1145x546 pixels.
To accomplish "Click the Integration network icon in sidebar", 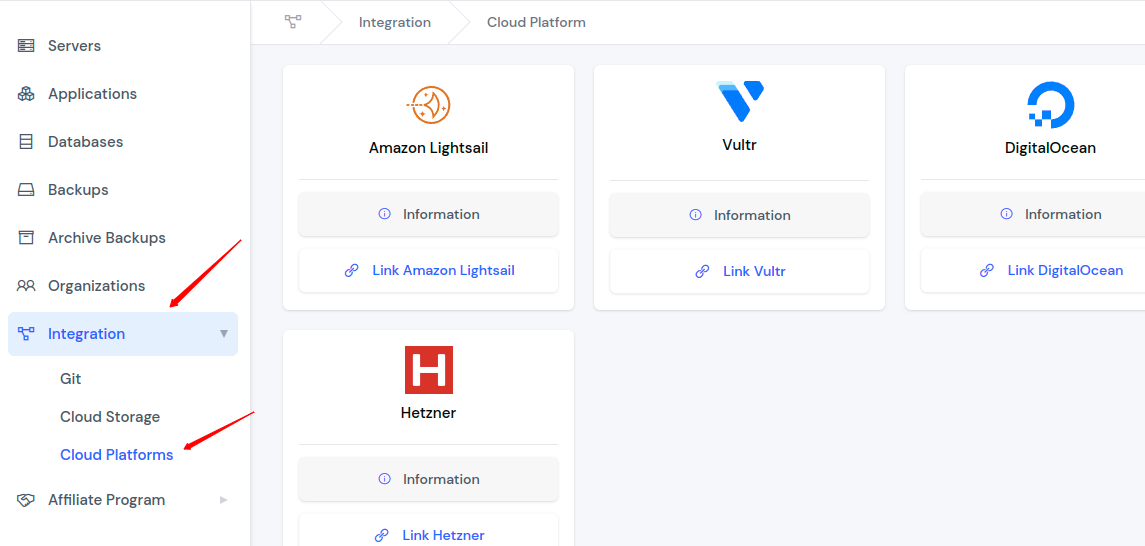I will [x=26, y=334].
